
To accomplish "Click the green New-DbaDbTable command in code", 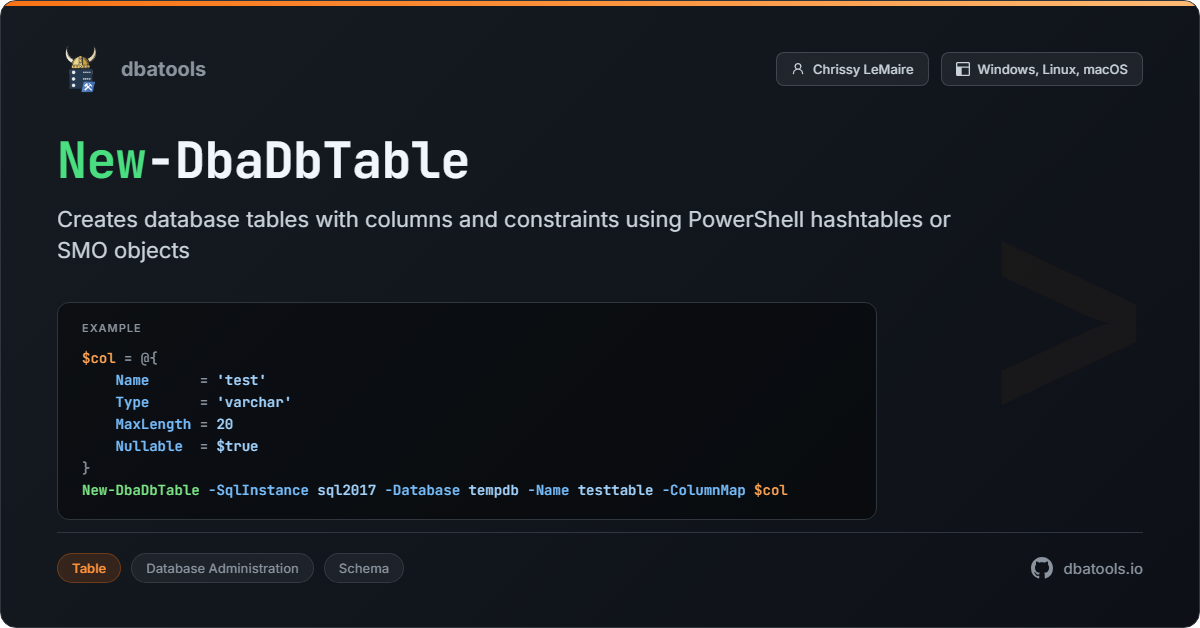I will (x=141, y=490).
